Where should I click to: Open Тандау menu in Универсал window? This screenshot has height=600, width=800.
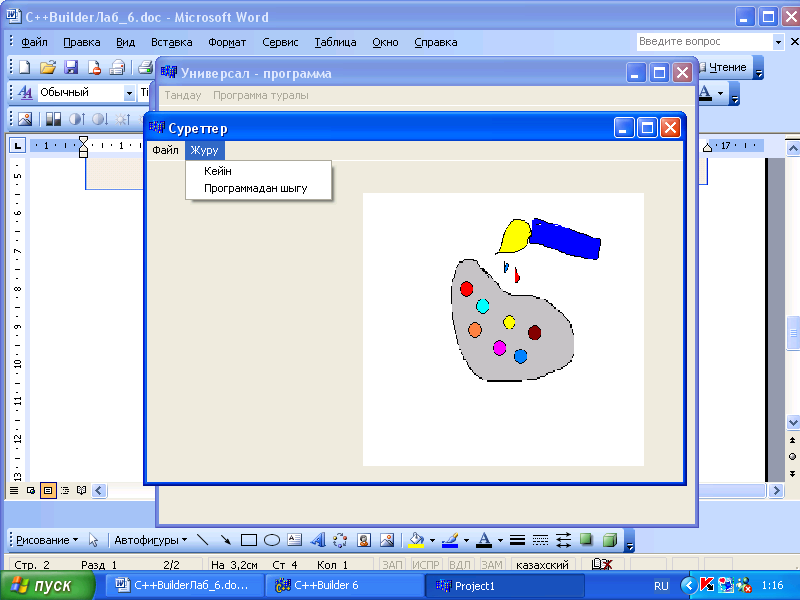tap(183, 95)
